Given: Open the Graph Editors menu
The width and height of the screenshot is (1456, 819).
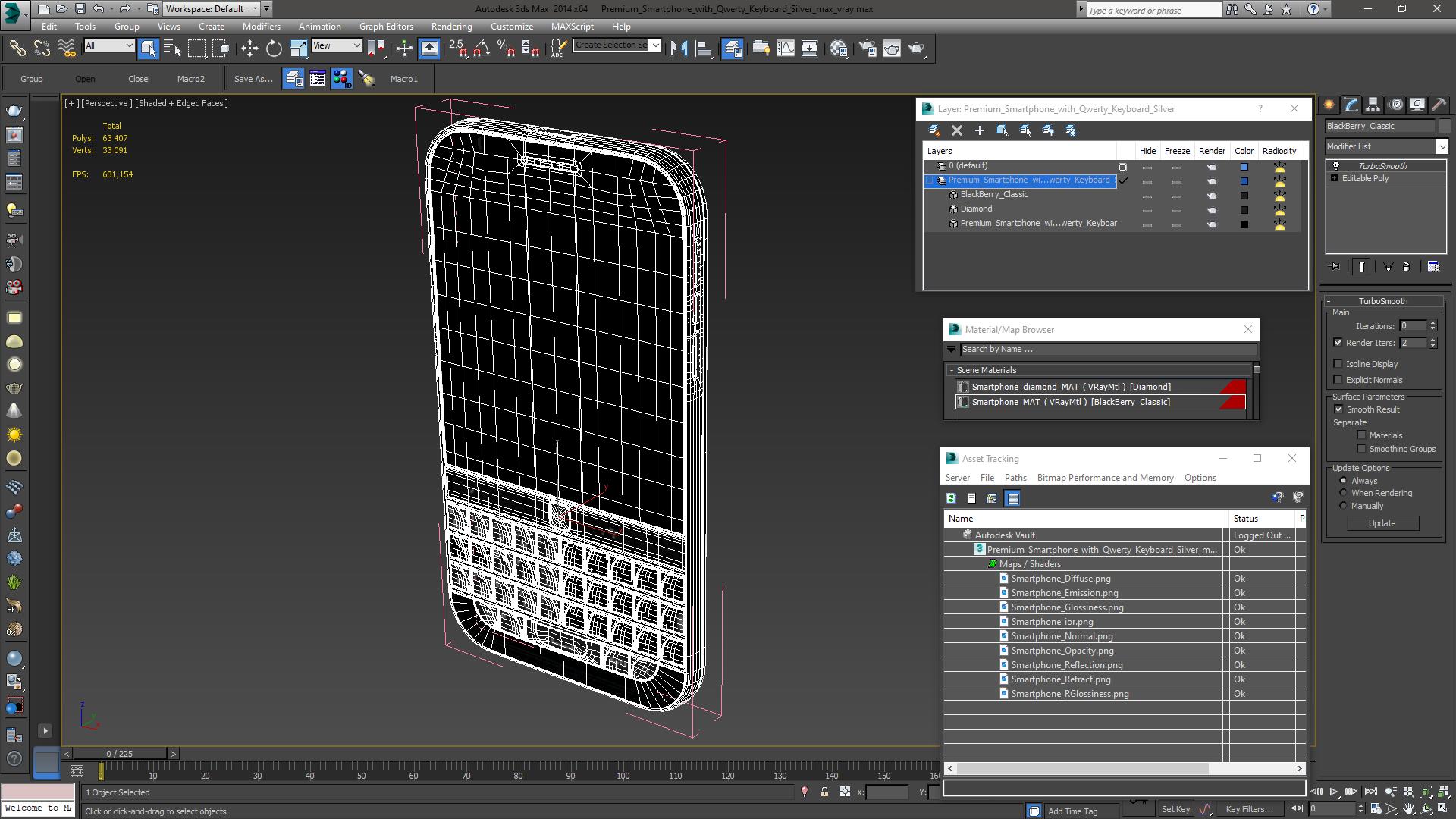Looking at the screenshot, I should coord(386,26).
